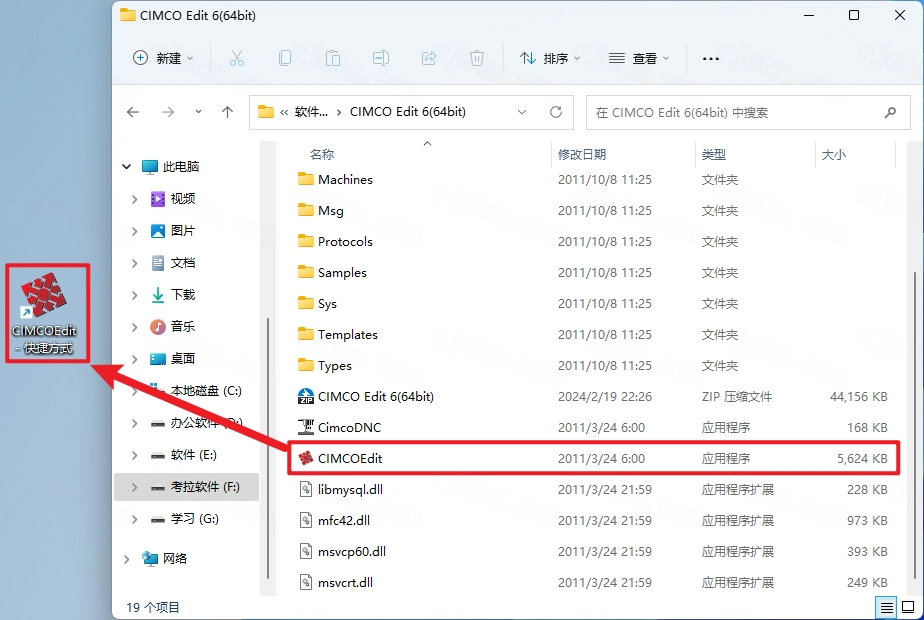This screenshot has height=620, width=924.
Task: Switch to large thumbnails view icon
Action: pyautogui.click(x=908, y=606)
